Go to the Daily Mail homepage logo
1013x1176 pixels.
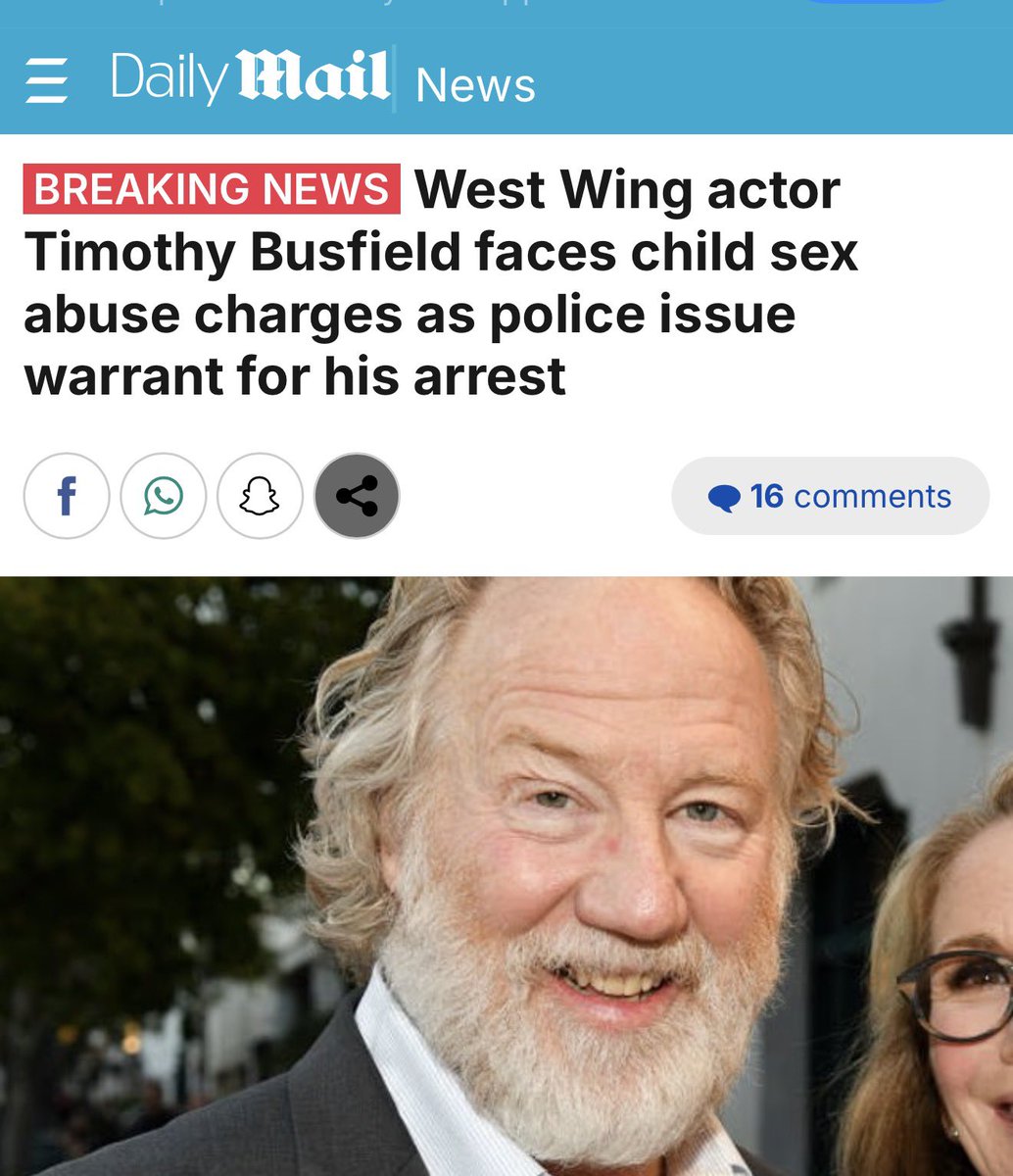pos(250,77)
